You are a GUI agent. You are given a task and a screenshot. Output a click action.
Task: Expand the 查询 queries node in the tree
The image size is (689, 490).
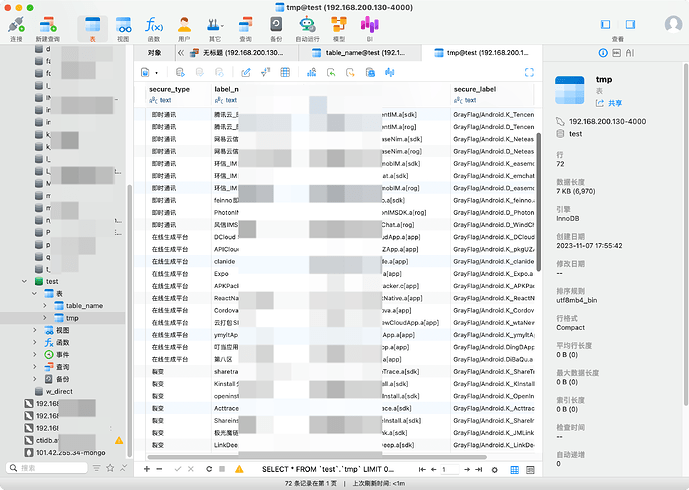click(35, 367)
